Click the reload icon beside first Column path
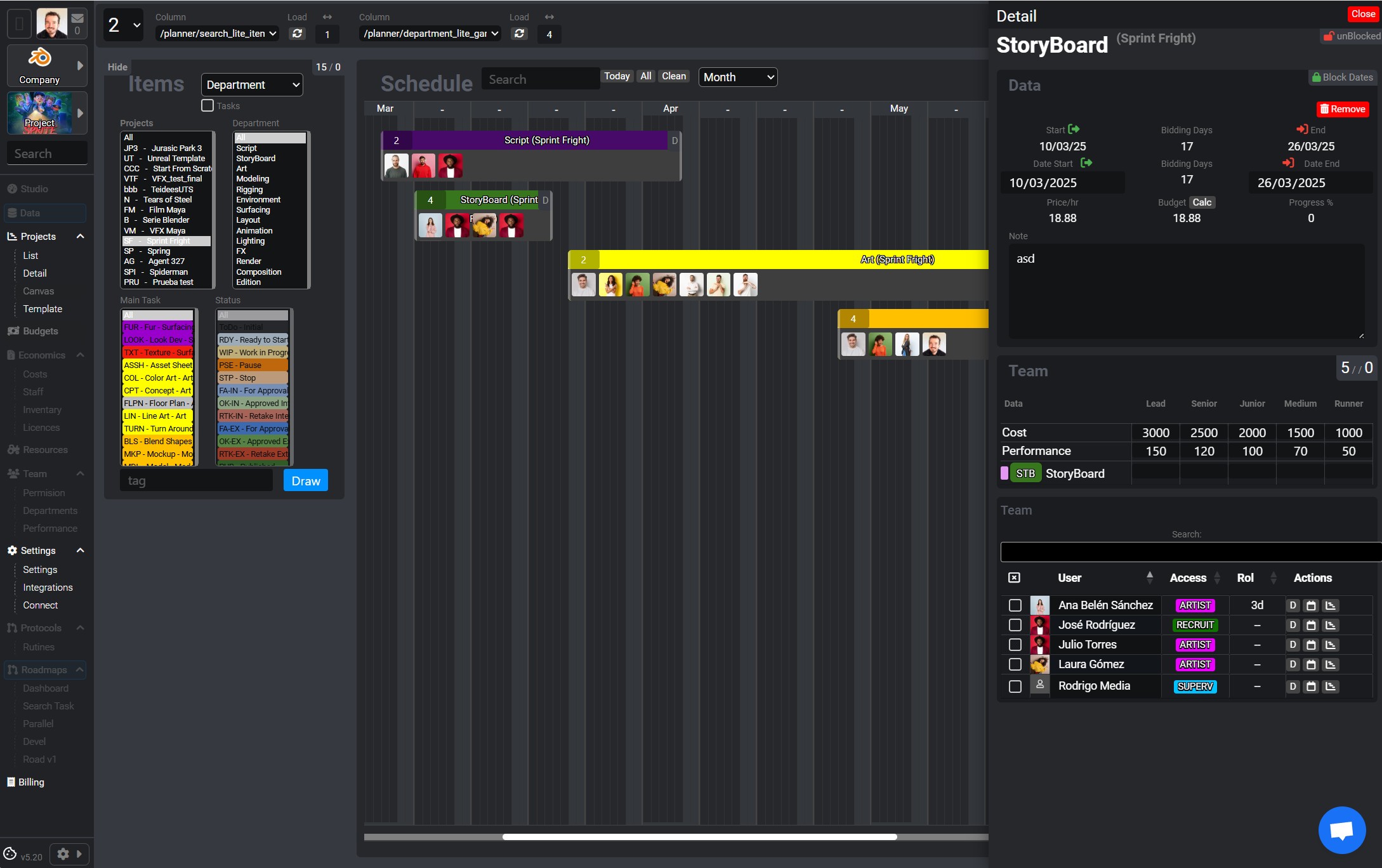The height and width of the screenshot is (868, 1382). coord(297,34)
